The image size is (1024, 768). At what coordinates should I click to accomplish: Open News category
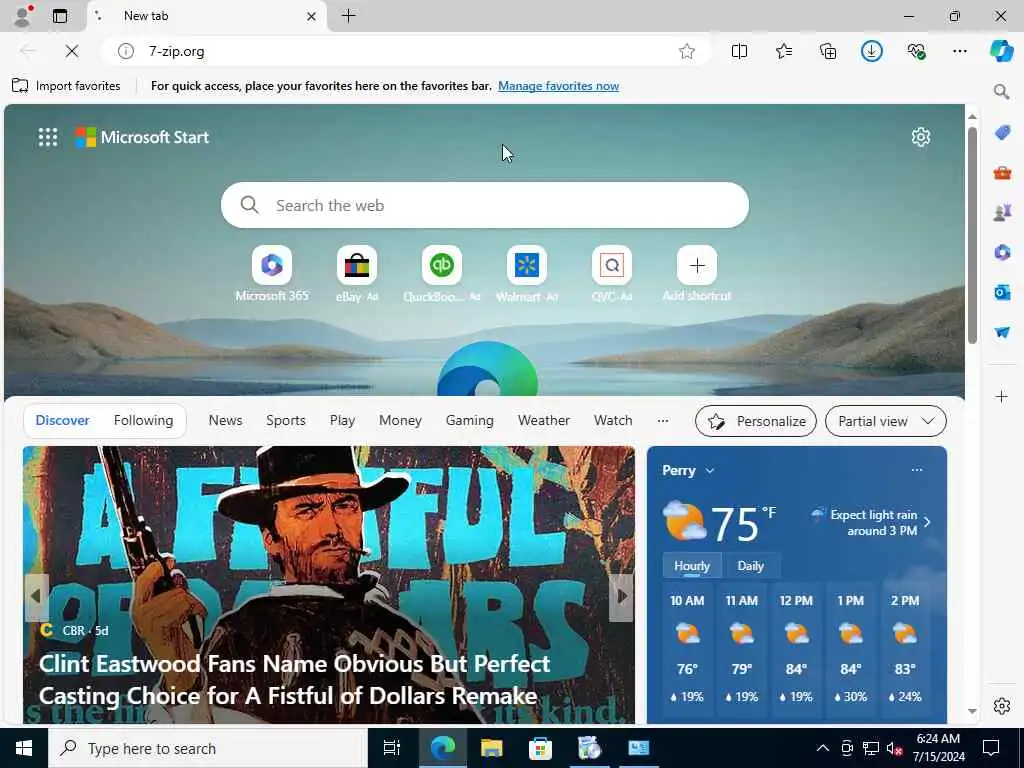[x=225, y=421]
